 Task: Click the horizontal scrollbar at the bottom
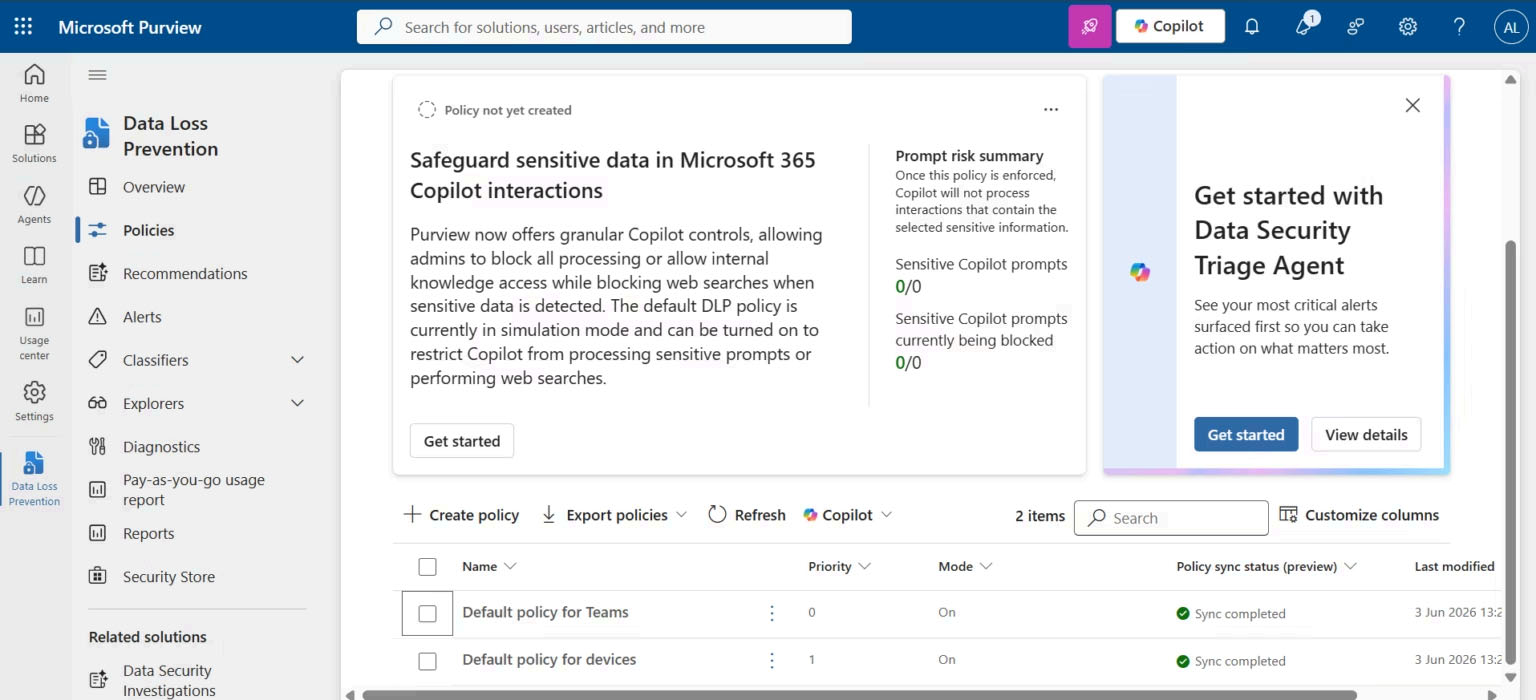point(860,694)
